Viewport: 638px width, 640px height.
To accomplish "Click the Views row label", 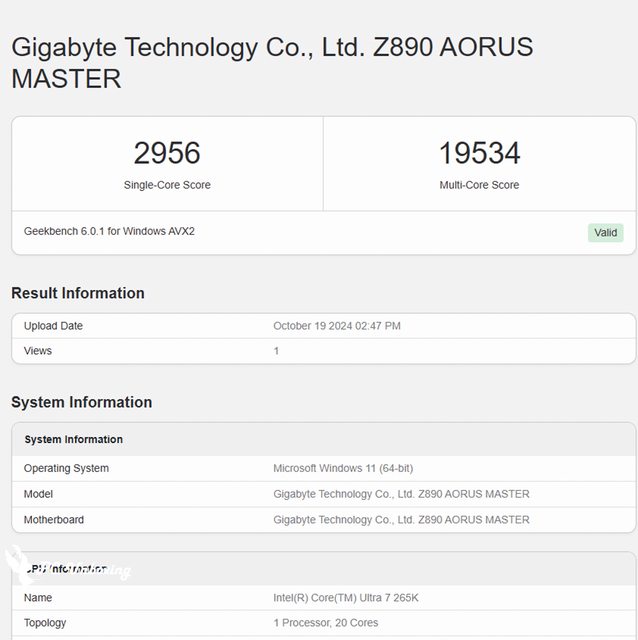I will coord(38,351).
